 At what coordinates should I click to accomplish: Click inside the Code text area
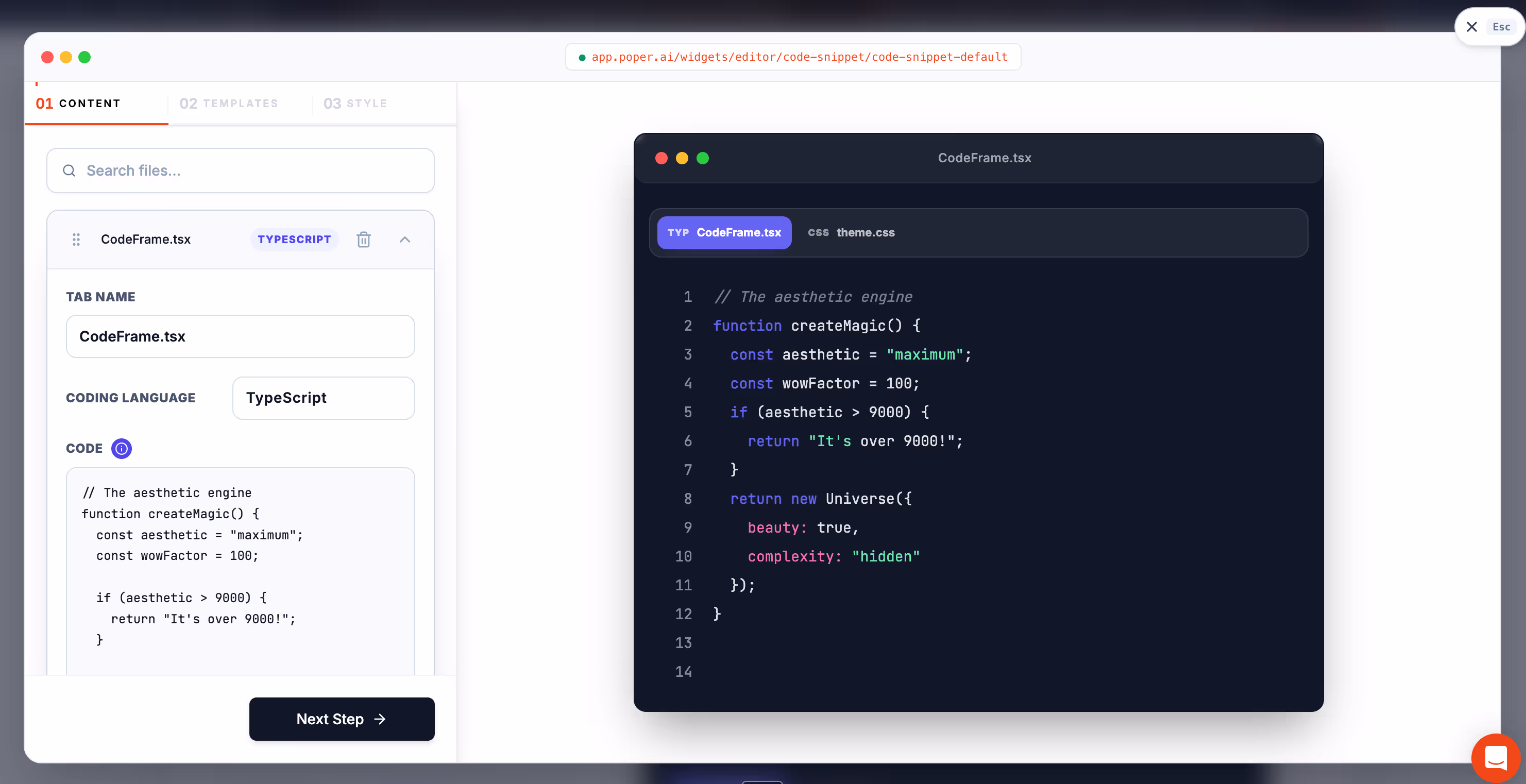[x=241, y=571]
